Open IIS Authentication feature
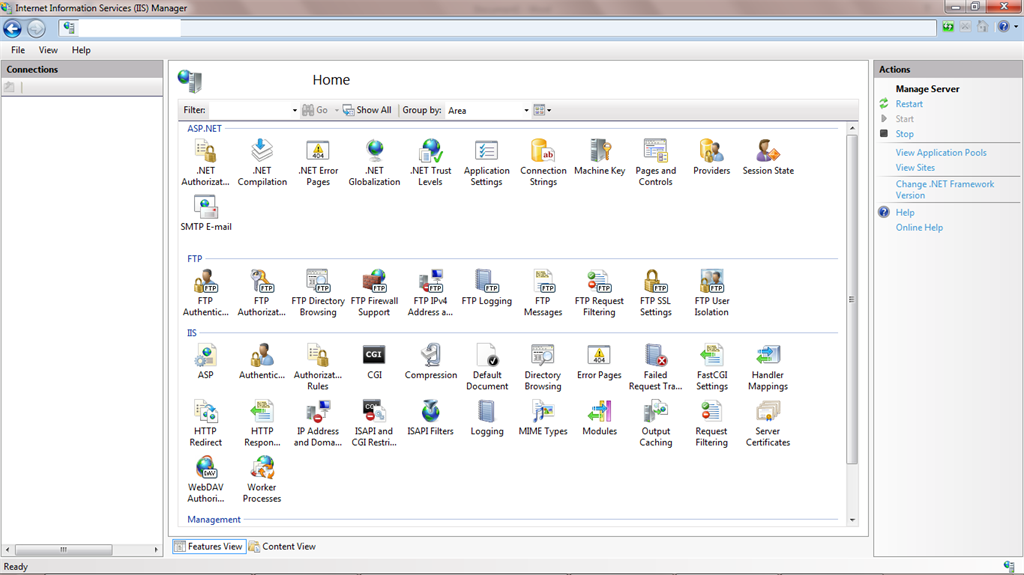The width and height of the screenshot is (1024, 575). coord(262,361)
